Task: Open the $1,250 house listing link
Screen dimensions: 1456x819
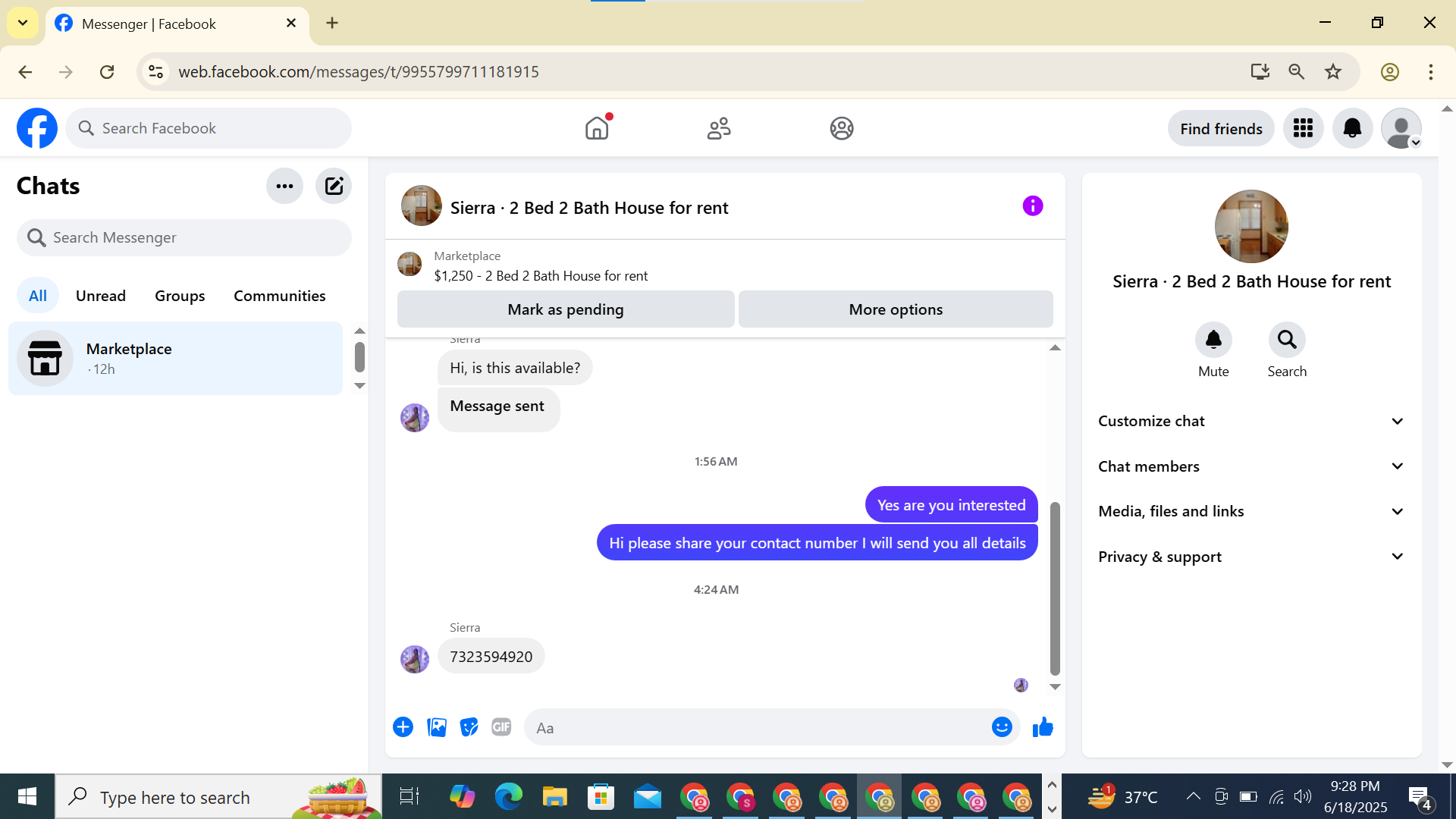Action: click(541, 276)
